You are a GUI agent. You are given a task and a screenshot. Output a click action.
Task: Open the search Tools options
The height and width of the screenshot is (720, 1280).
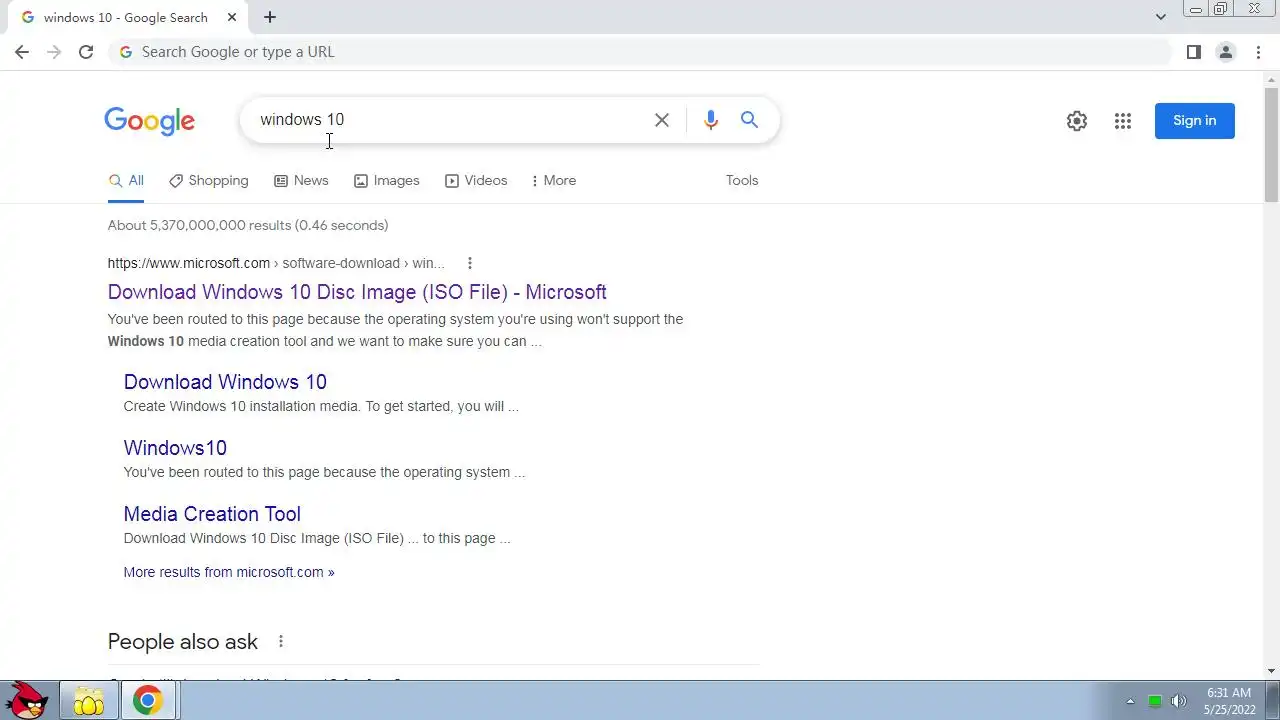(x=742, y=181)
